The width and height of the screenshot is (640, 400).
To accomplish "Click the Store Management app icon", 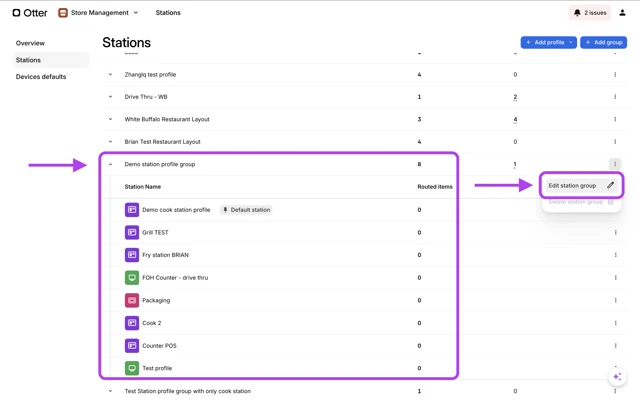I will coord(63,13).
